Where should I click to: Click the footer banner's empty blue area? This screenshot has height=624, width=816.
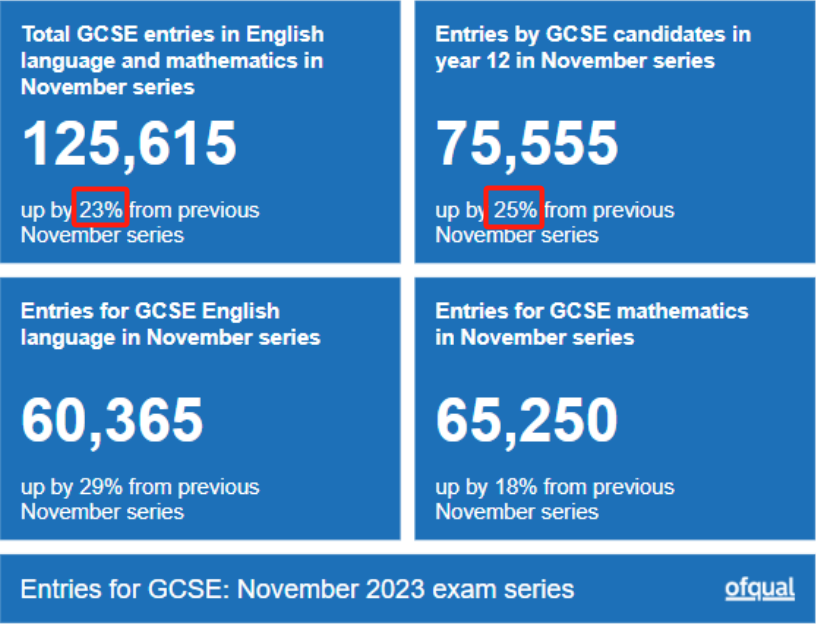point(651,590)
